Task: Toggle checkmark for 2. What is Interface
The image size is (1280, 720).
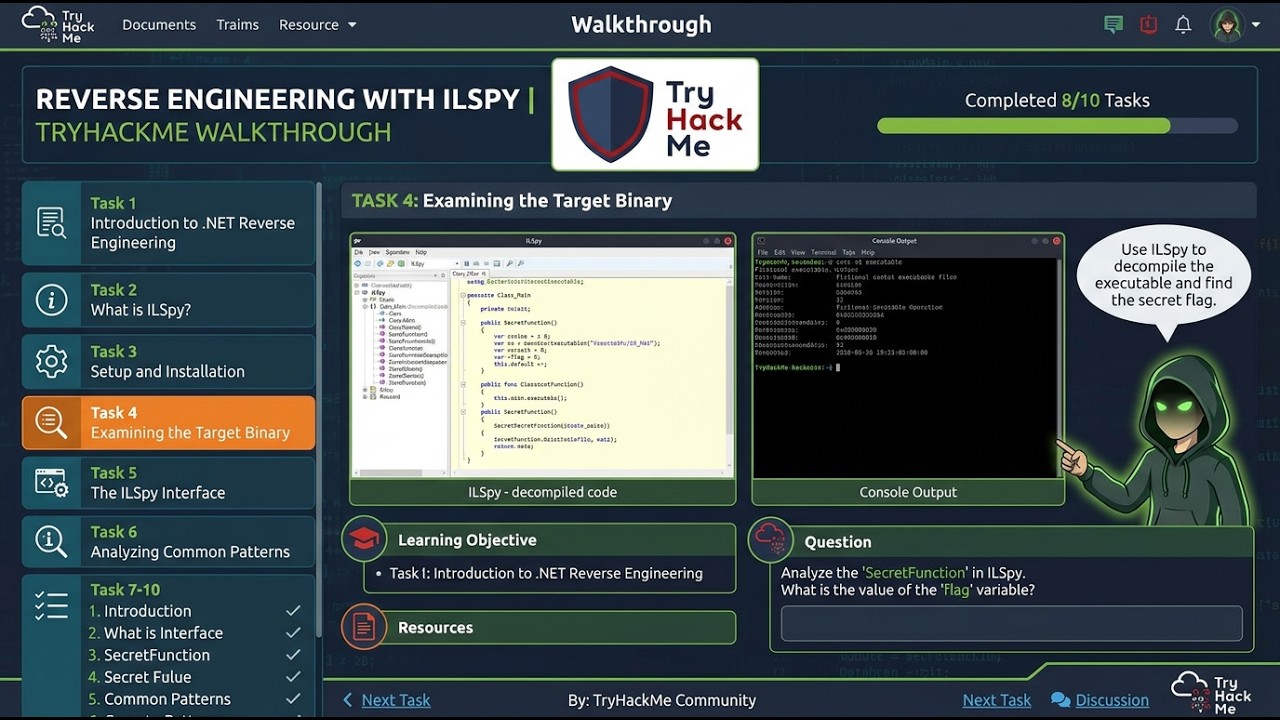Action: click(293, 633)
